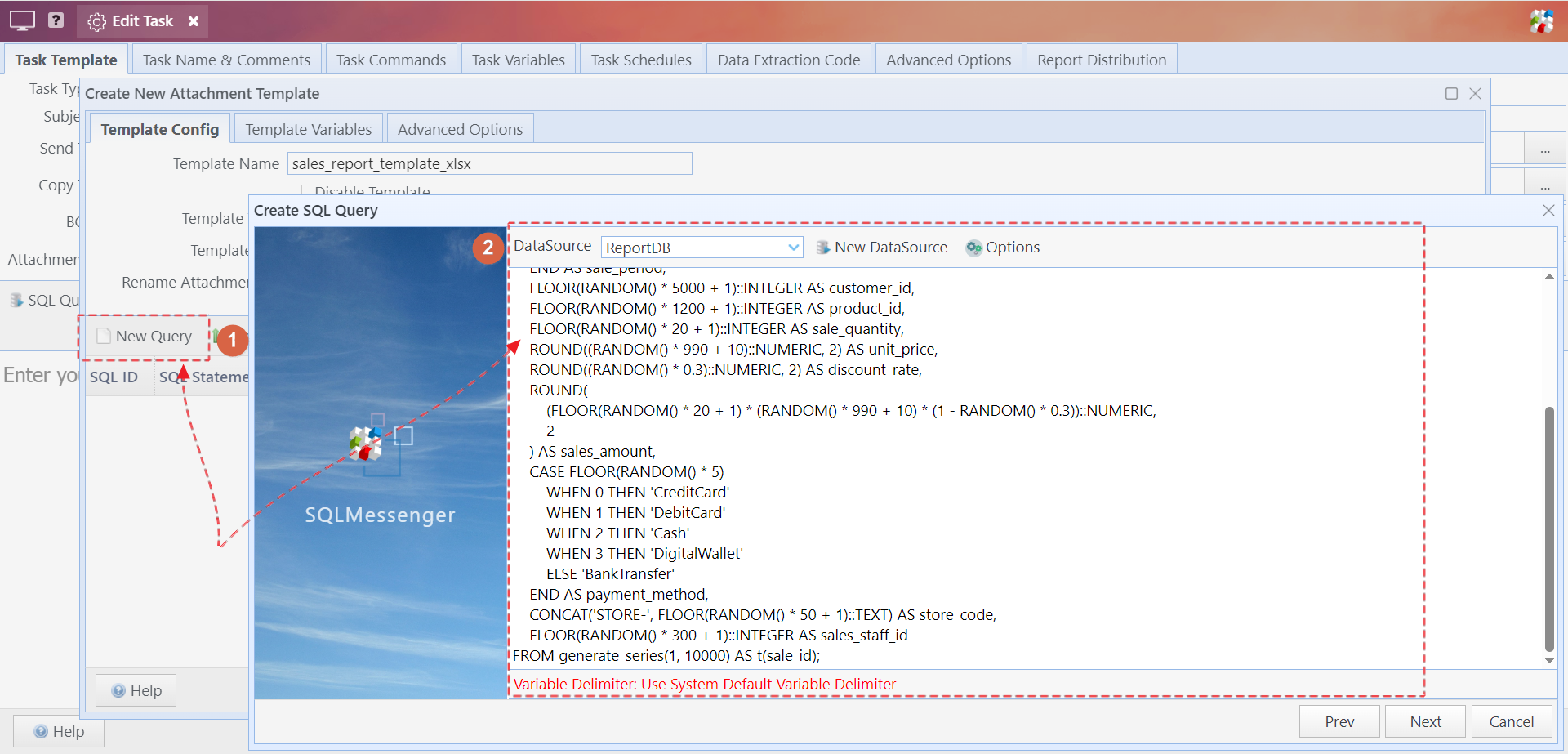Close the Edit Task tab
The image size is (1568, 754).
click(194, 21)
